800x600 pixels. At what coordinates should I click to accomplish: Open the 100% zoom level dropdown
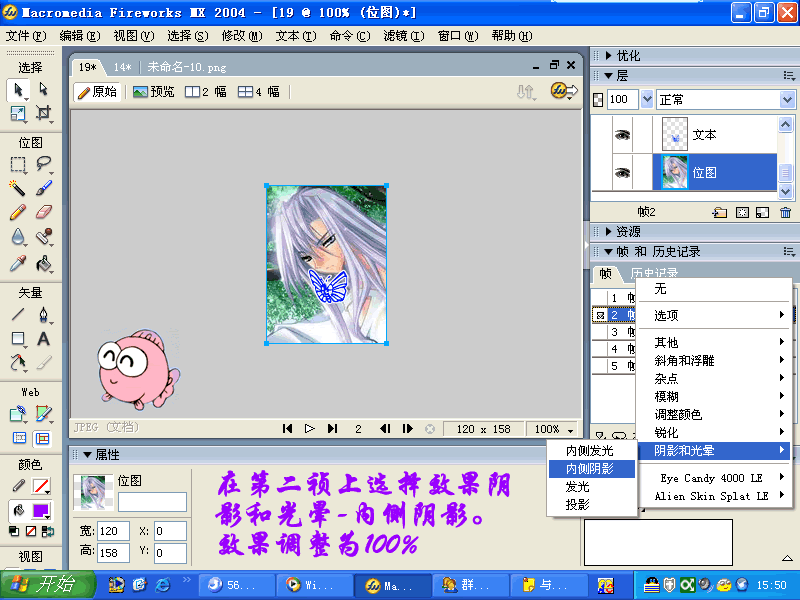click(570, 430)
